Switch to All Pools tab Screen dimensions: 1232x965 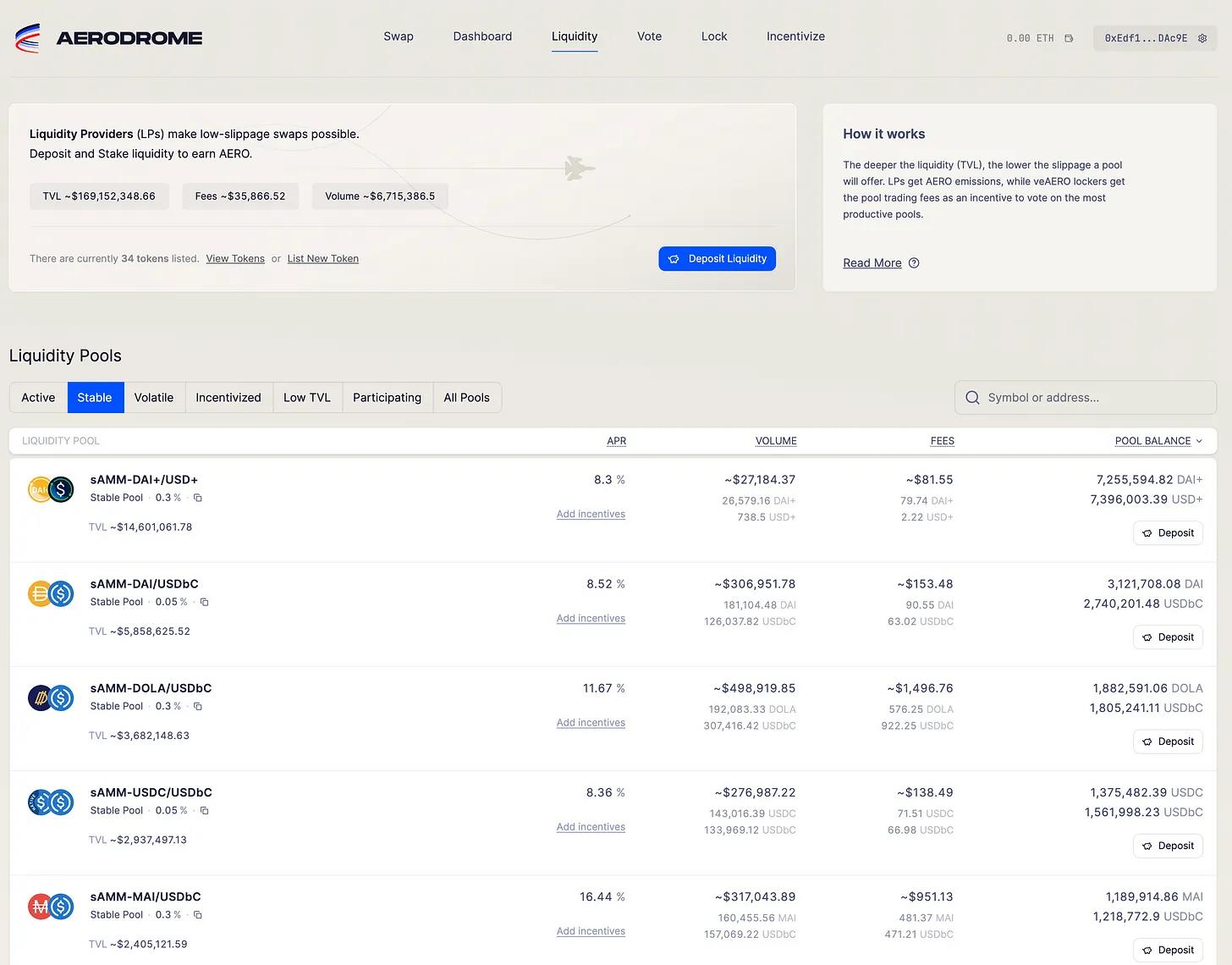point(467,398)
